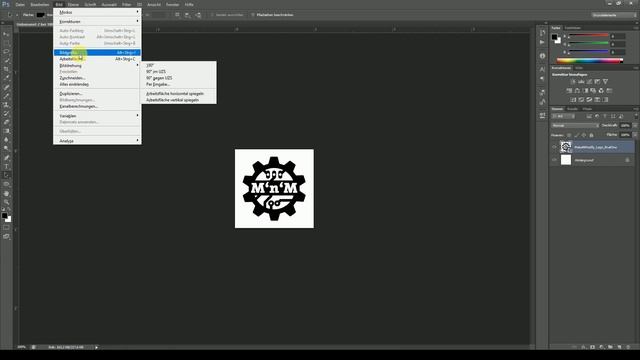Open the Deckkraft opacity dropdown arrow
This screenshot has height=360, width=640.
click(x=635, y=126)
